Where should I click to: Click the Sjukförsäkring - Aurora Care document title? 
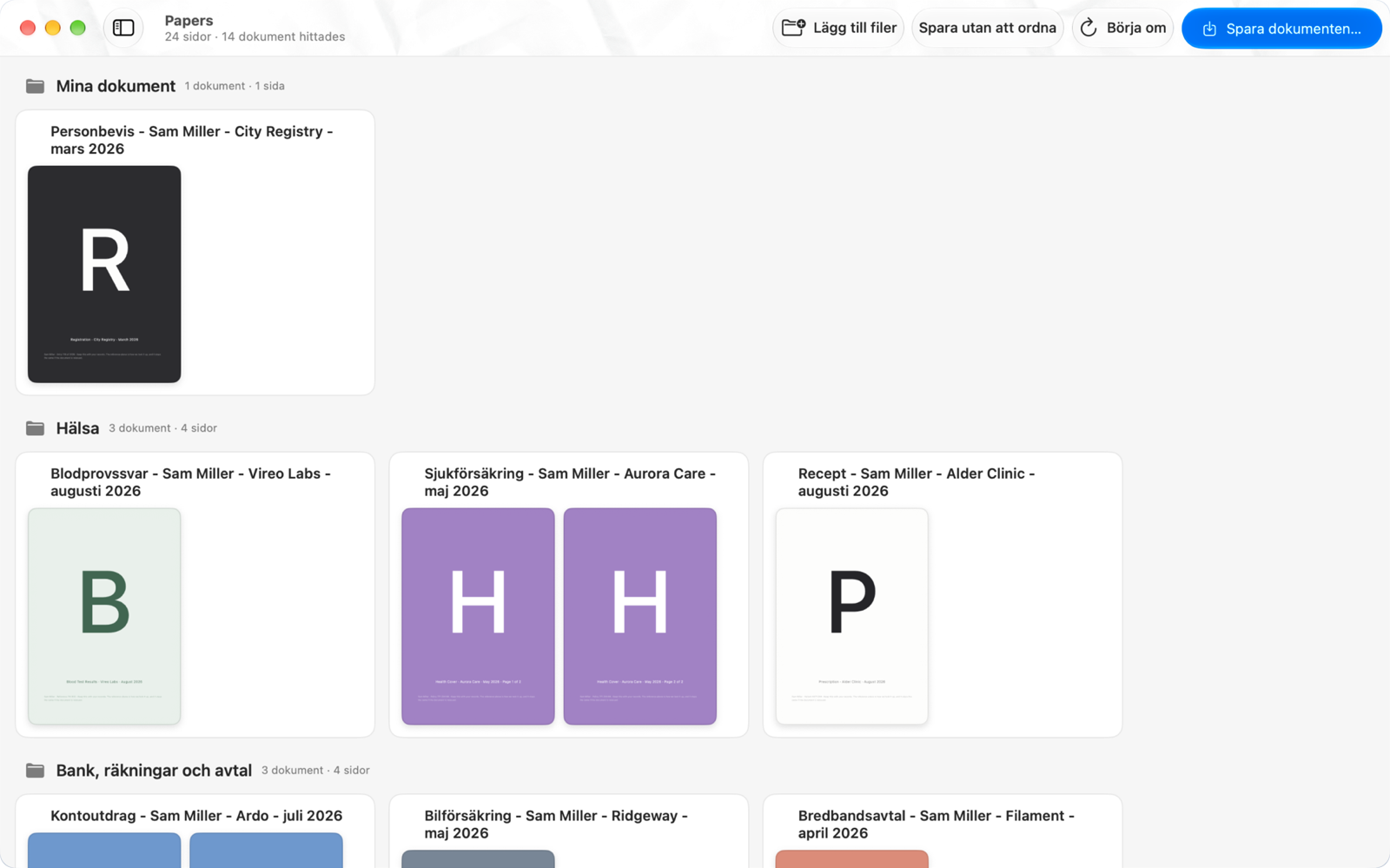click(570, 482)
